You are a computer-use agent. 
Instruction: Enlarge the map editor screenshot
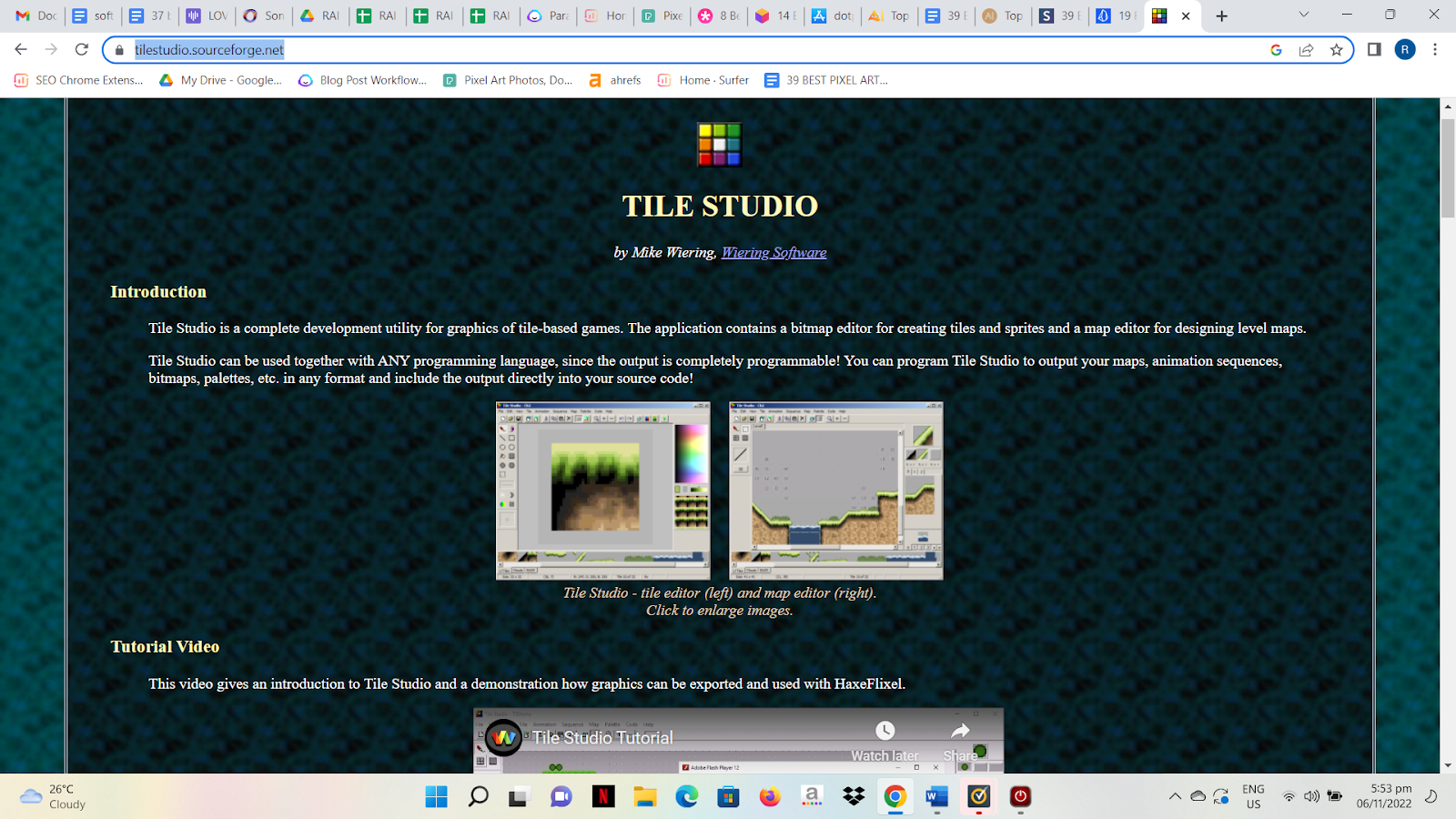coord(836,490)
